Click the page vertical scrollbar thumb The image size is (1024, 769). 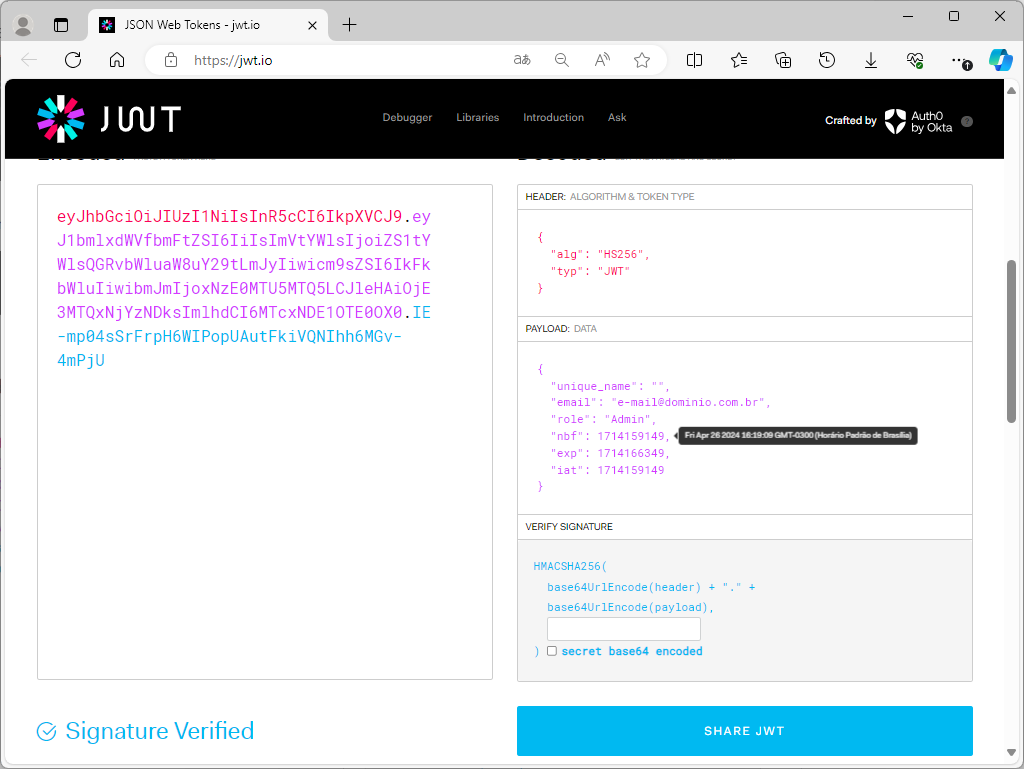[1011, 341]
